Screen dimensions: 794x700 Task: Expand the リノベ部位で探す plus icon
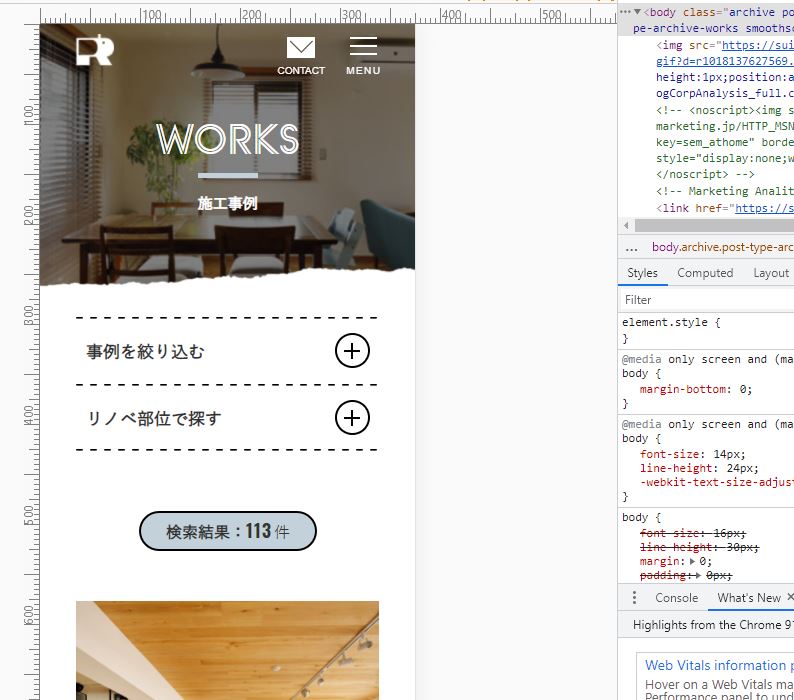(x=352, y=418)
